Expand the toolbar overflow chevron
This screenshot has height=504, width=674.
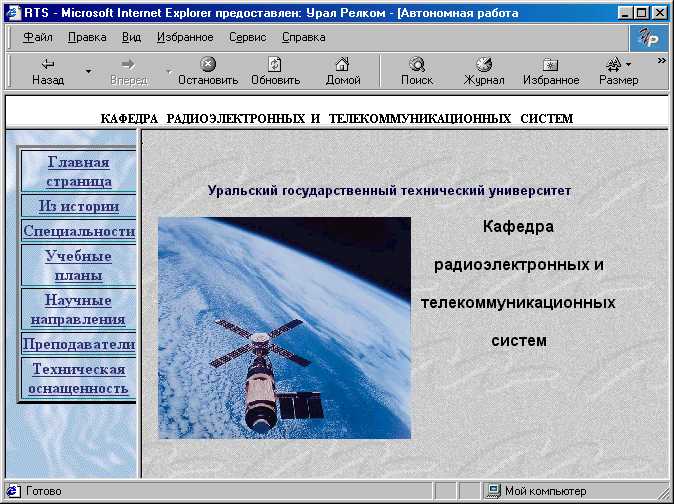point(662,61)
